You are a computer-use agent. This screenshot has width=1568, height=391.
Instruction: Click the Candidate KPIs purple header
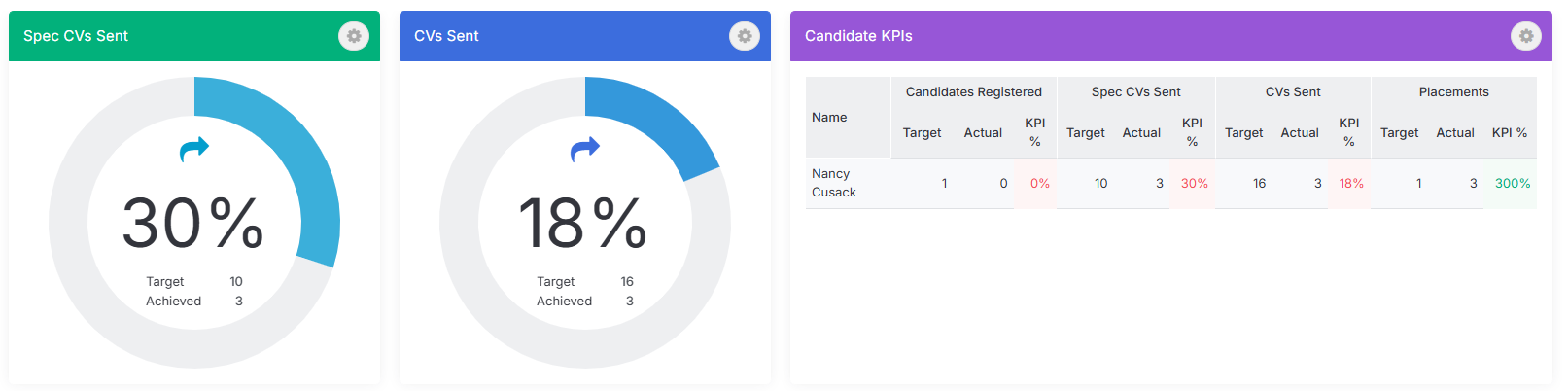pyautogui.click(x=1171, y=36)
